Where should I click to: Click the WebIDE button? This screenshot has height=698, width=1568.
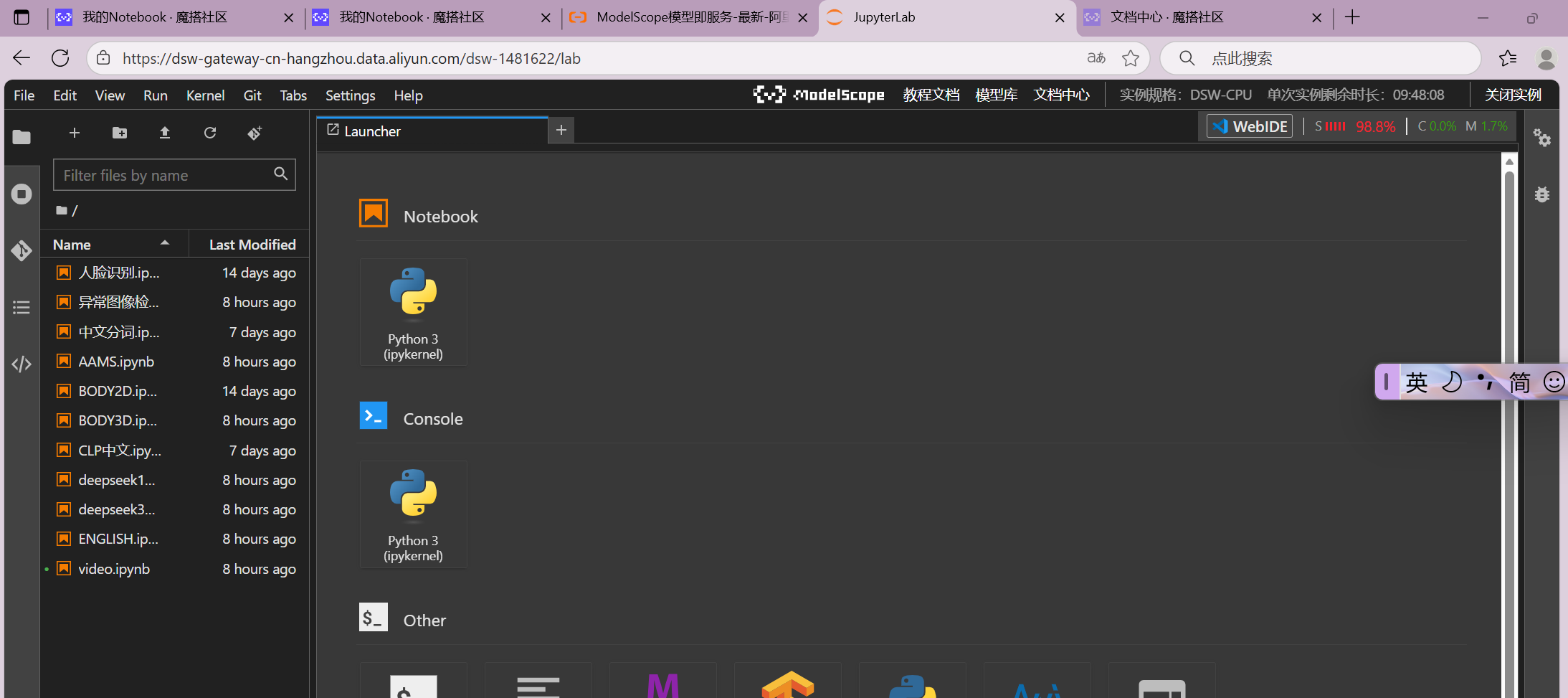pyautogui.click(x=1250, y=126)
